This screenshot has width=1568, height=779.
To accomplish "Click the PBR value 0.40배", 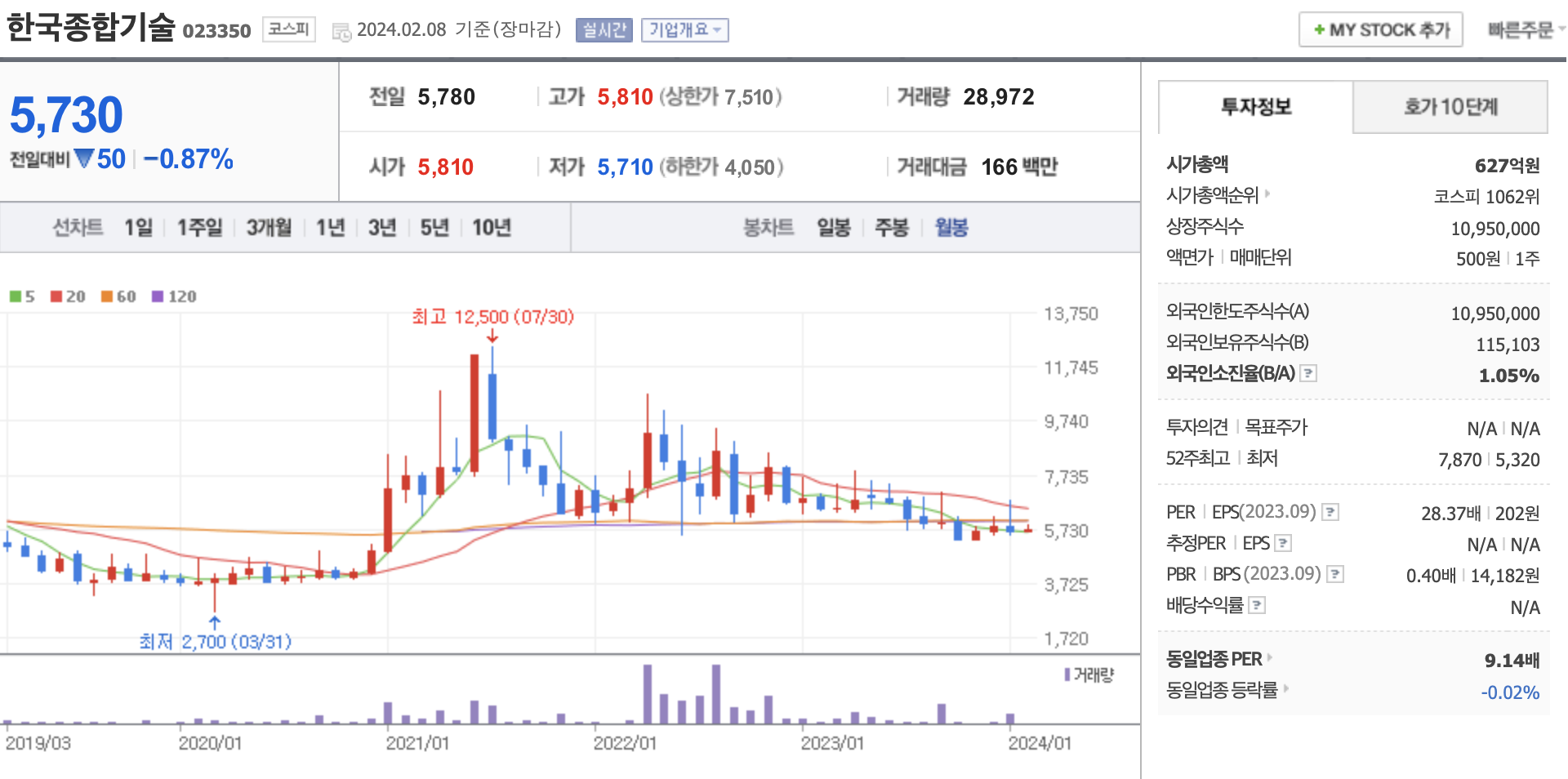I will [1431, 576].
